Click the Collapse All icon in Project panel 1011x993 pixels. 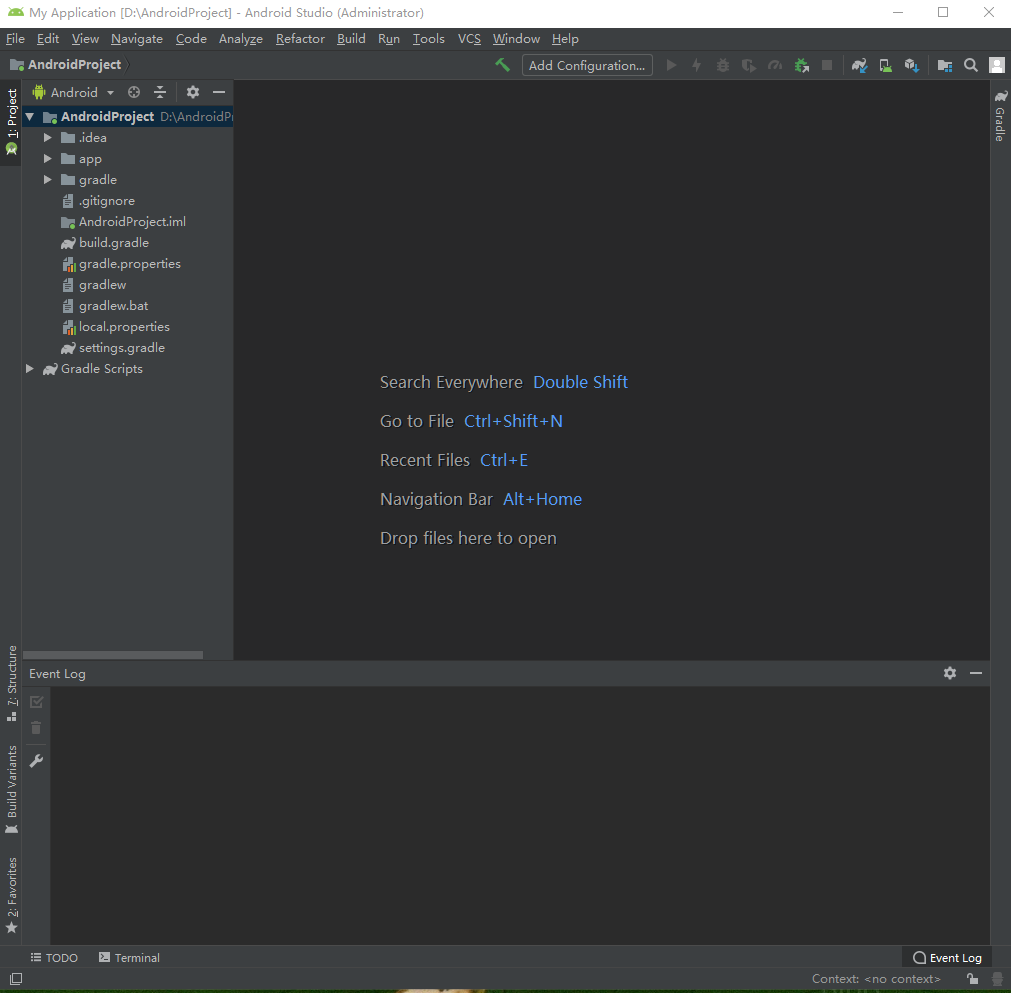click(160, 92)
